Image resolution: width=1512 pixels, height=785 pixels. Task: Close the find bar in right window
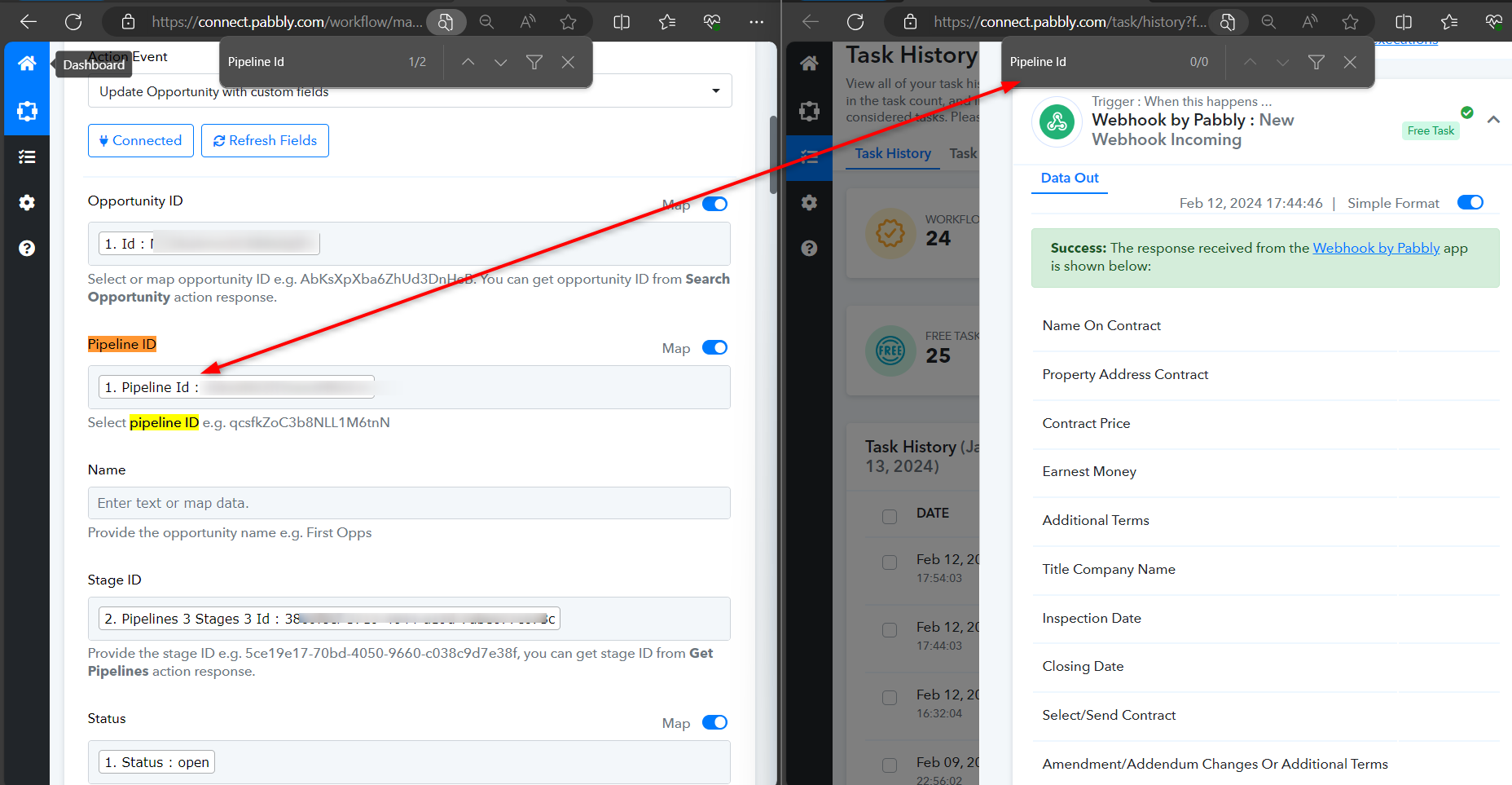point(1350,62)
